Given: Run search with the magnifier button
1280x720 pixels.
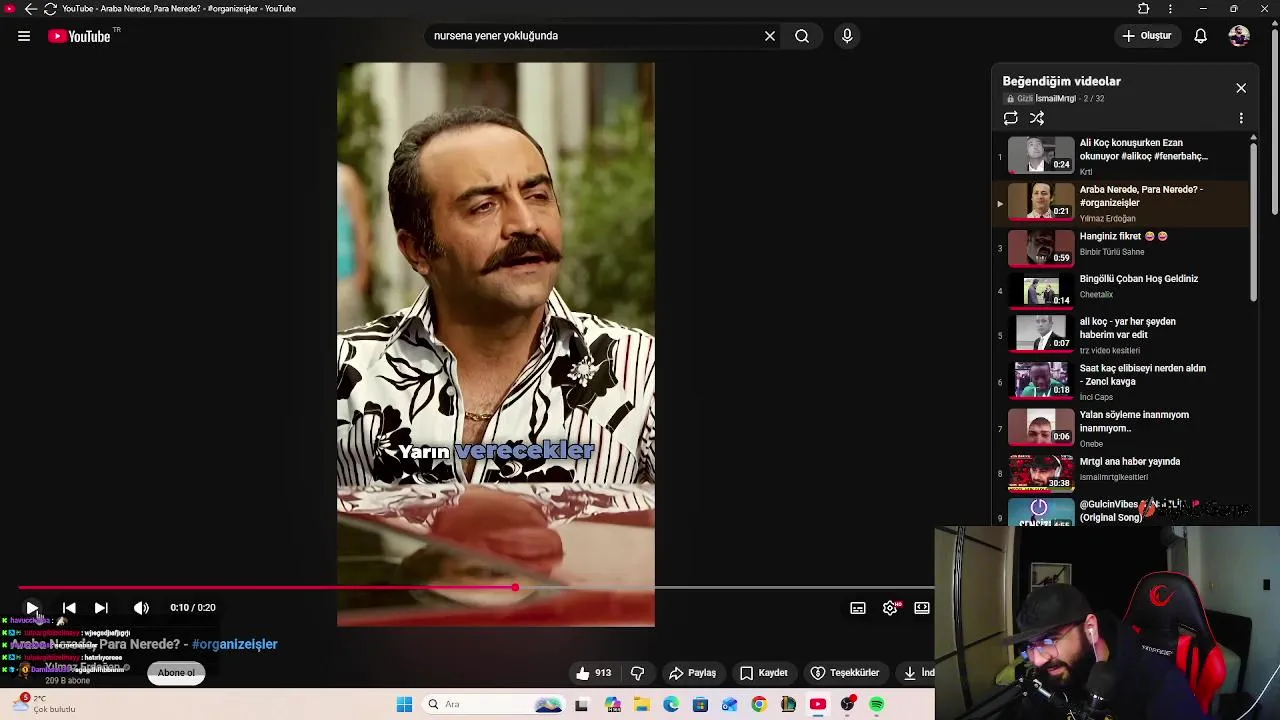Looking at the screenshot, I should [x=802, y=36].
